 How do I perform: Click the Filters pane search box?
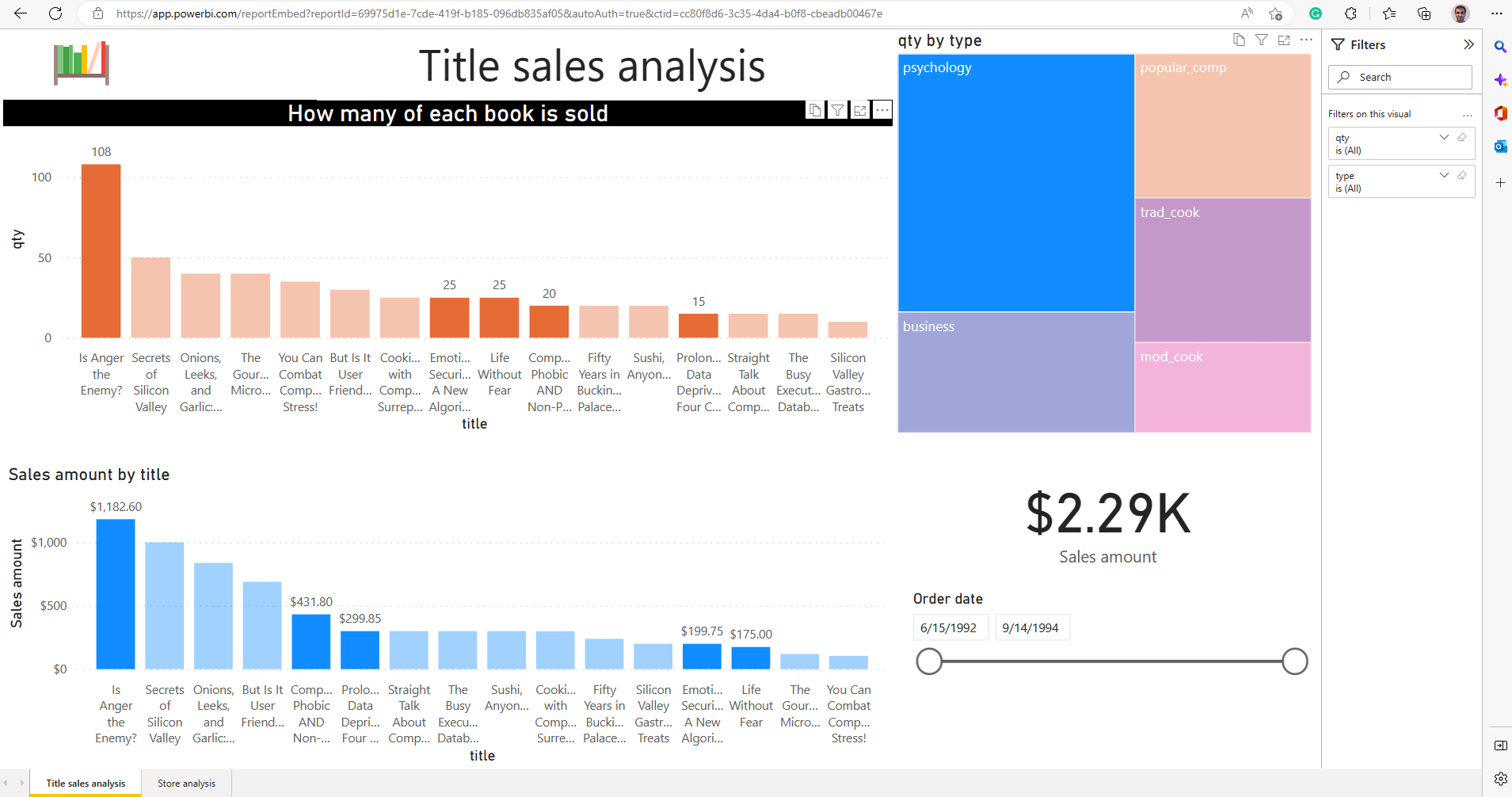[x=1399, y=77]
